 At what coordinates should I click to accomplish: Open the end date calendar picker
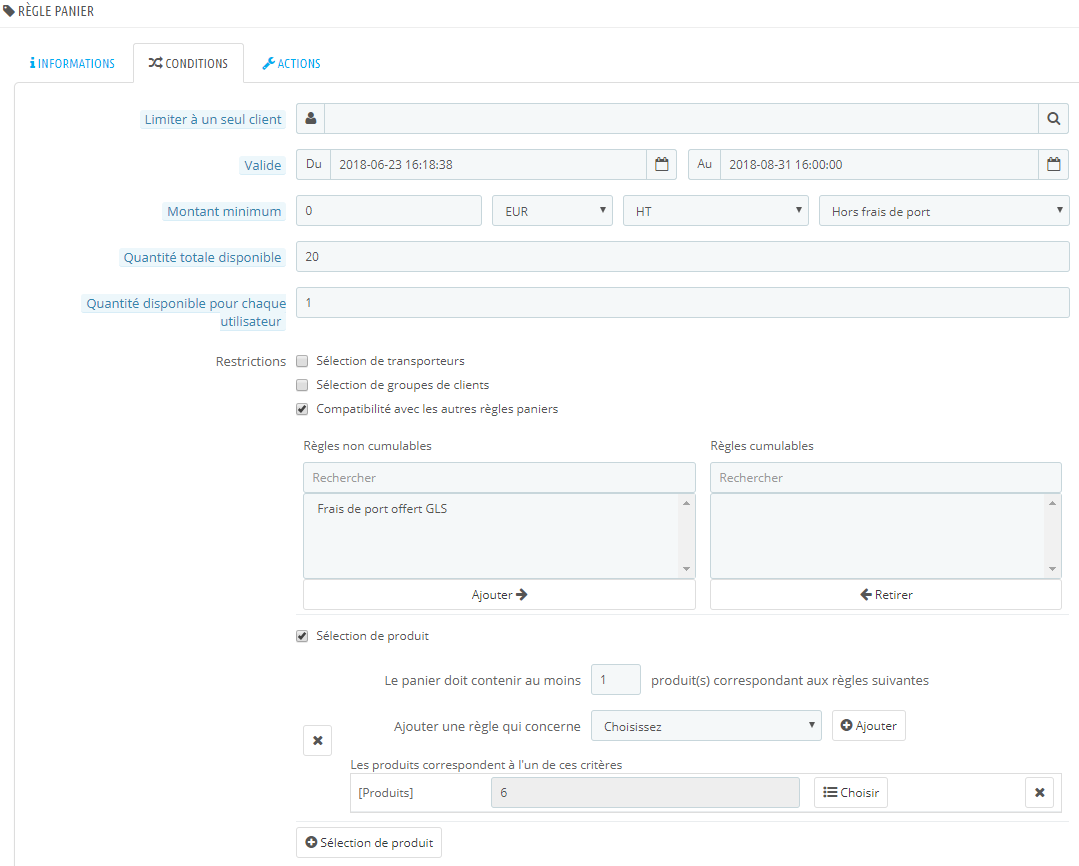tap(1053, 165)
